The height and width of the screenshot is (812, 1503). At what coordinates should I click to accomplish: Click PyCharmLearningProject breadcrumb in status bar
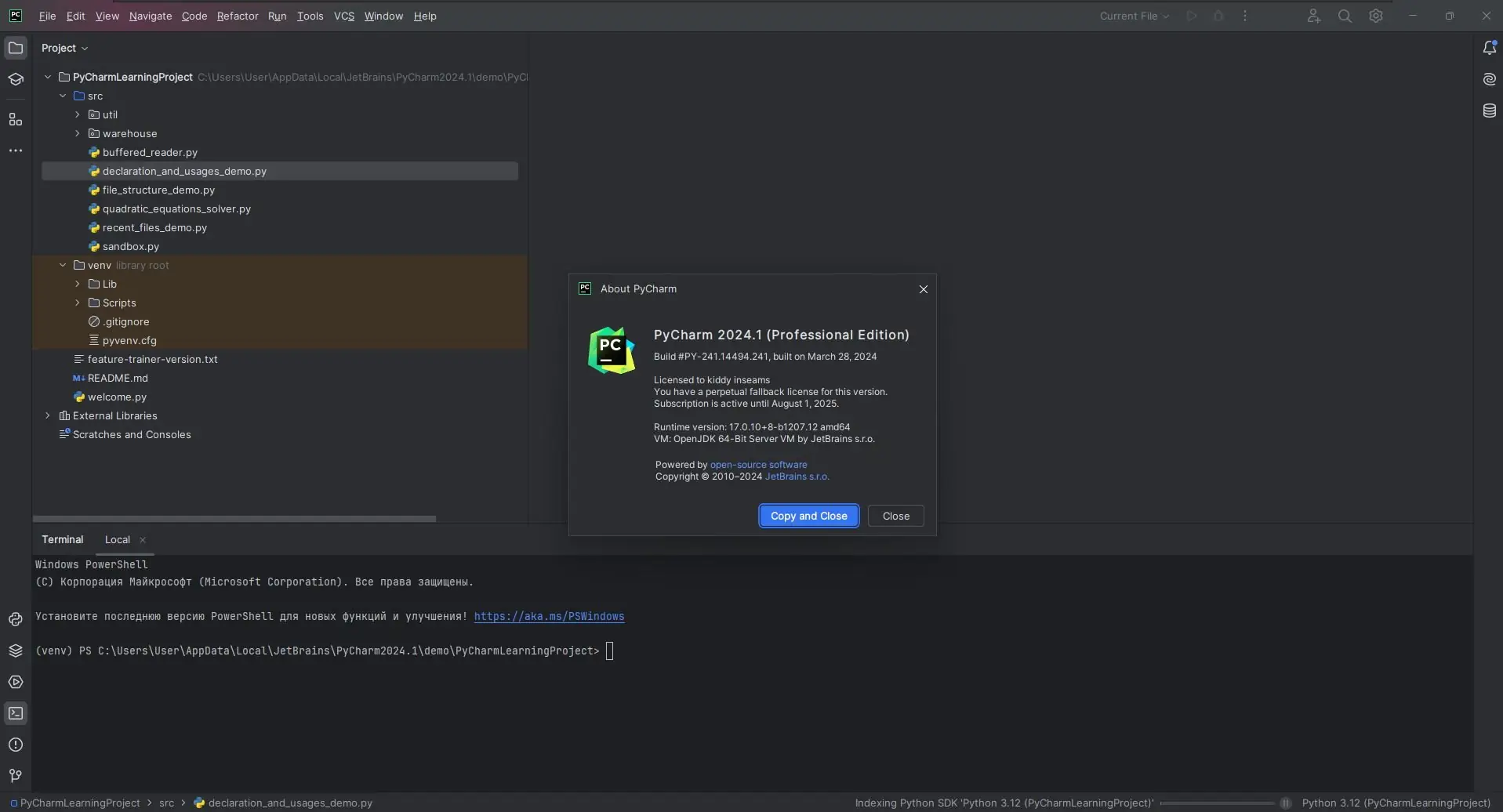tap(75, 803)
